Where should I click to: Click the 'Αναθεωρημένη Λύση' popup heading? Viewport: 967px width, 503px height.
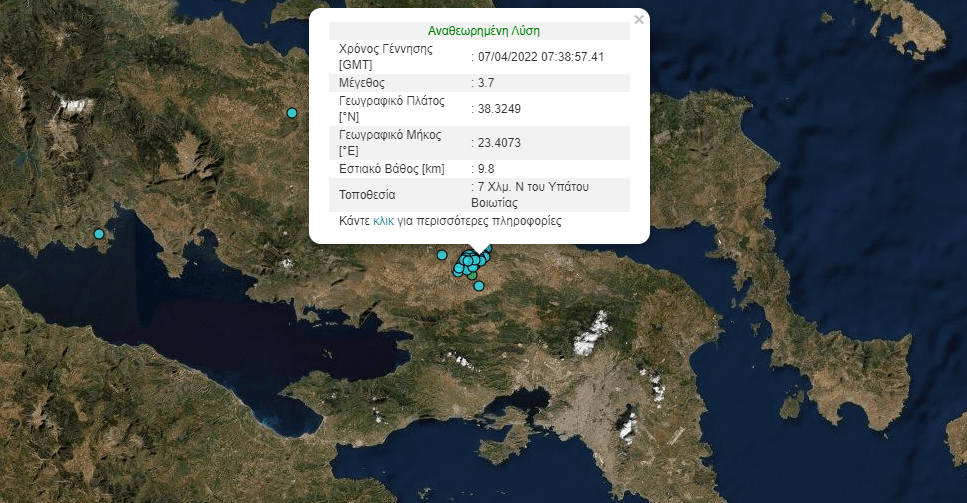click(484, 31)
